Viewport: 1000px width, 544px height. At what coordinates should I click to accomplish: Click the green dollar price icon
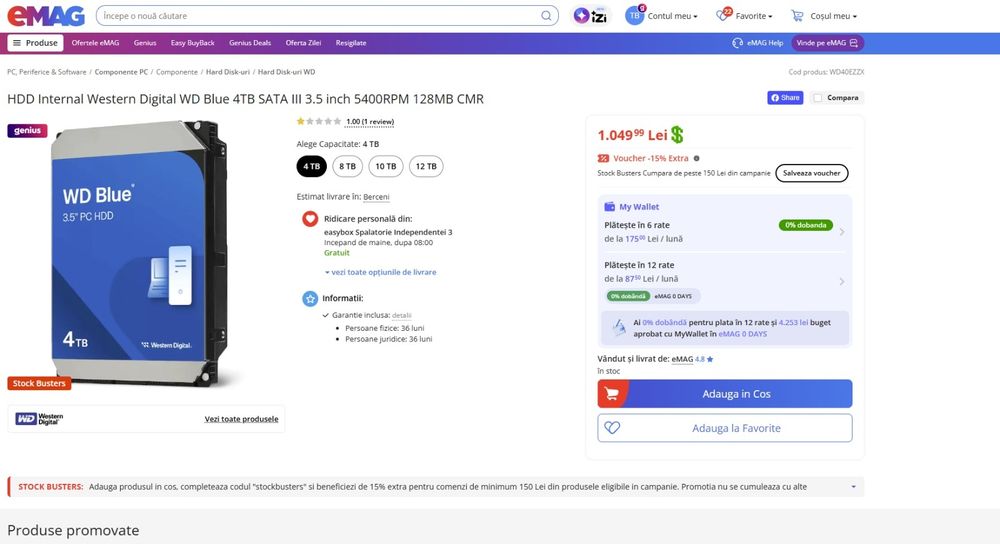pos(677,135)
